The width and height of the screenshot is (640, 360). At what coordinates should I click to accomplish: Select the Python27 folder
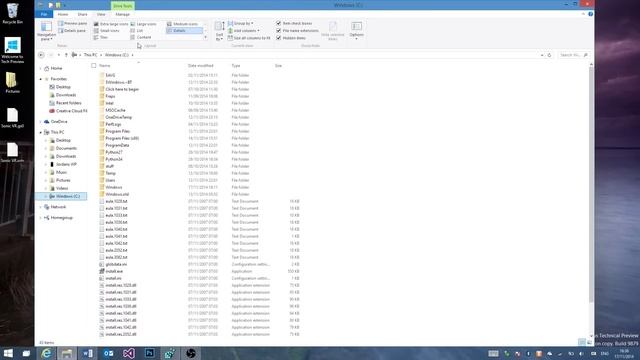tap(111, 152)
